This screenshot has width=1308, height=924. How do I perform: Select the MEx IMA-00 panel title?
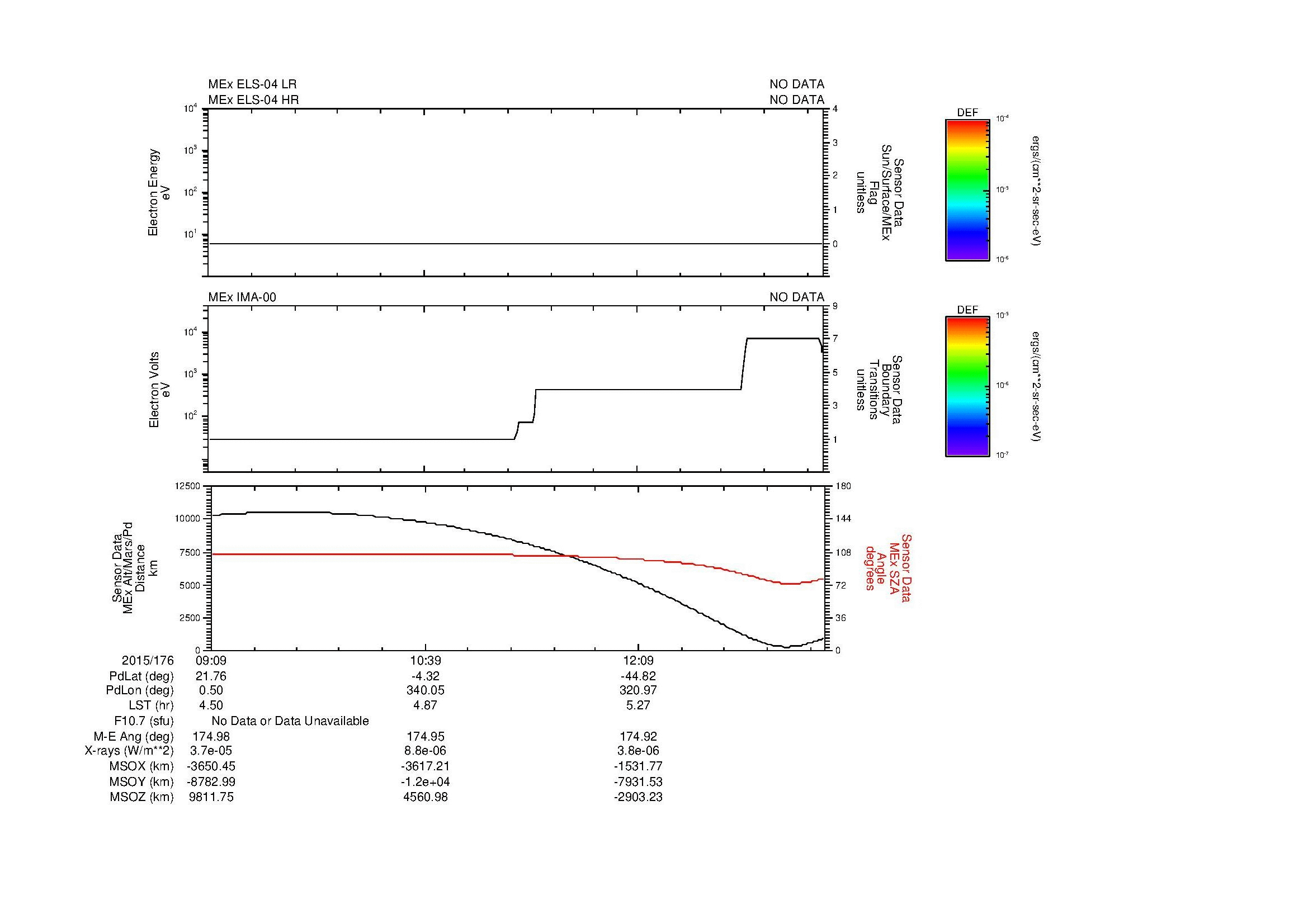[x=242, y=297]
